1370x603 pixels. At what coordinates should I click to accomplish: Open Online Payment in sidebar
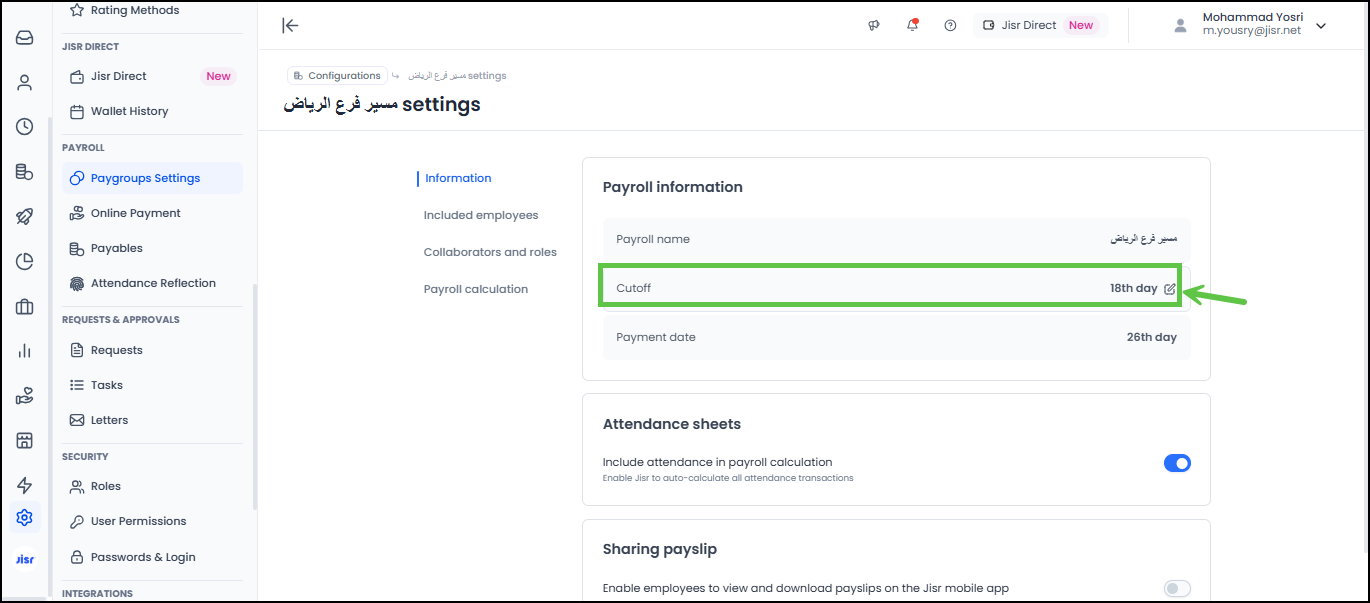pyautogui.click(x=135, y=213)
